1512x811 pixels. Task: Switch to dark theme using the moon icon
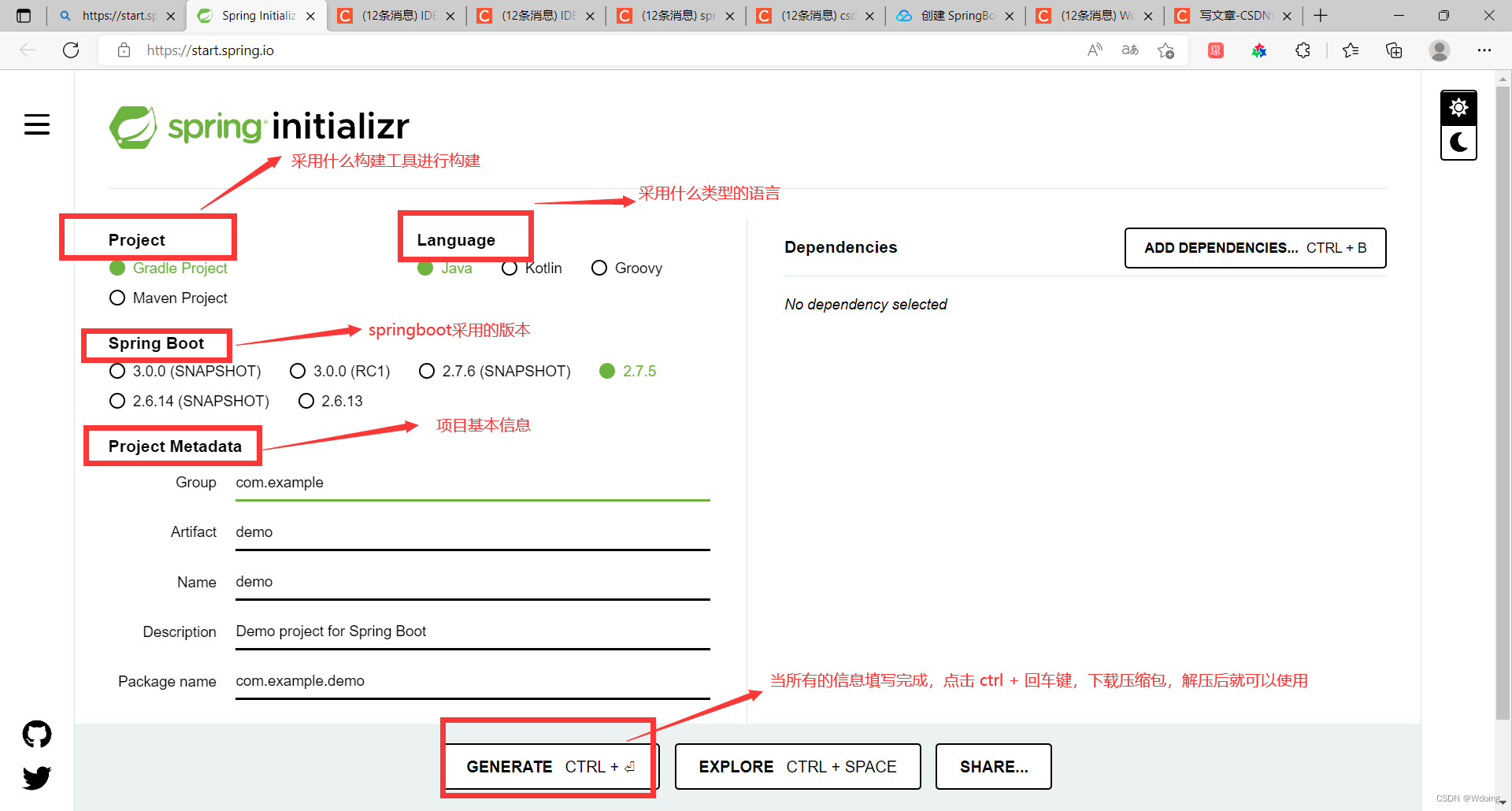point(1458,143)
